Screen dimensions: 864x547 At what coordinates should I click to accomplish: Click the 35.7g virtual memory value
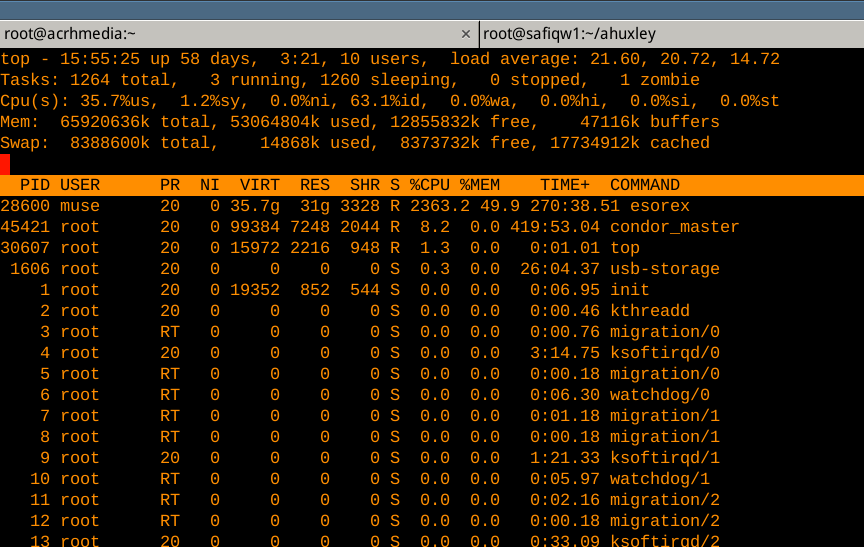click(x=255, y=206)
